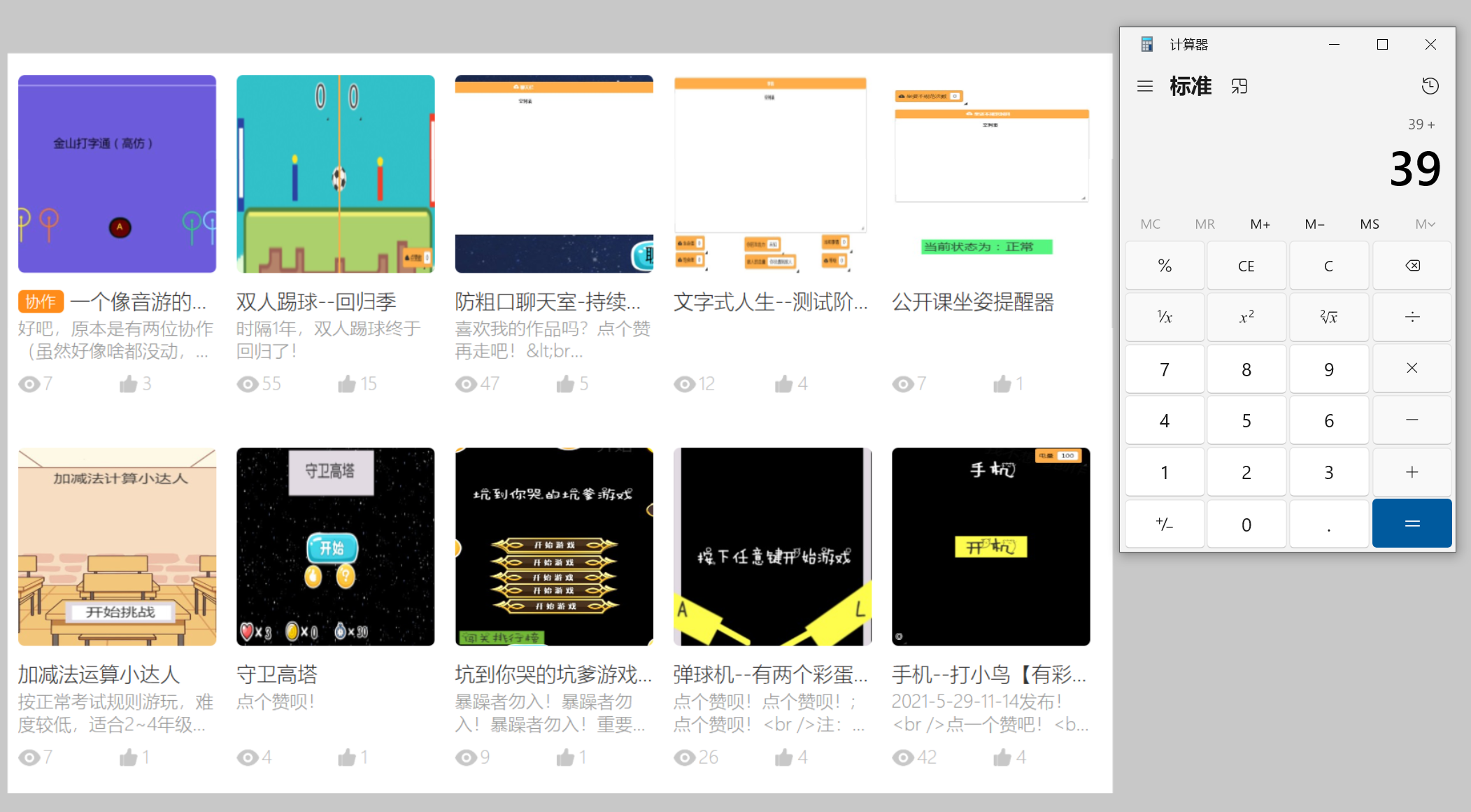Image resolution: width=1471 pixels, height=812 pixels.
Task: Click the views eye icon on 守卫高塔 card
Action: (248, 757)
